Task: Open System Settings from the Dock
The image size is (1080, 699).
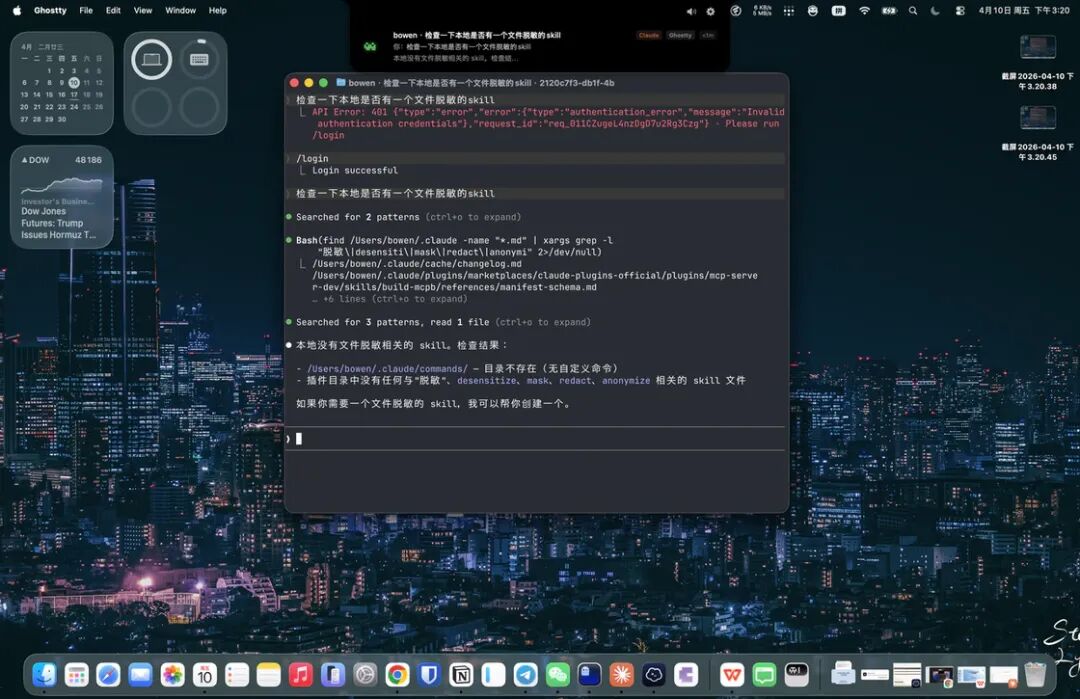Action: [365, 675]
